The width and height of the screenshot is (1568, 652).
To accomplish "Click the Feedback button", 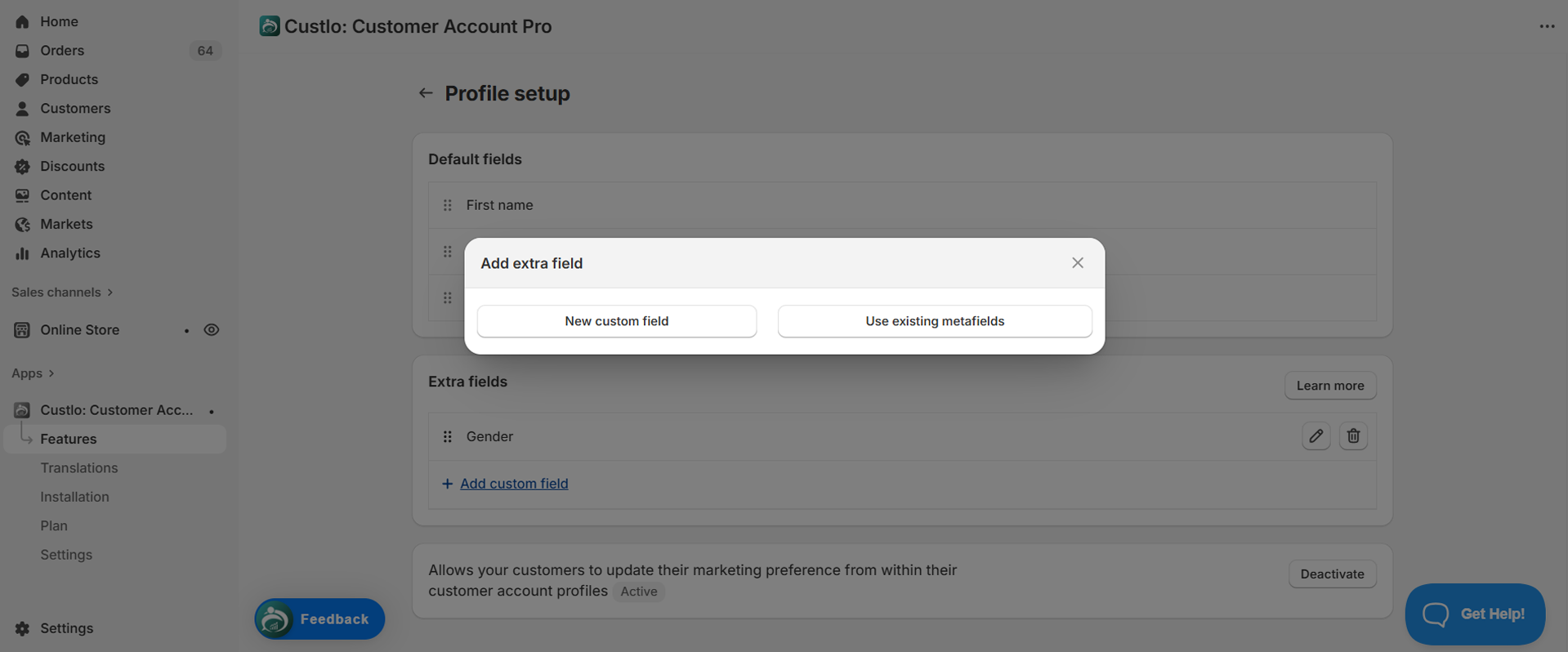I will [319, 619].
